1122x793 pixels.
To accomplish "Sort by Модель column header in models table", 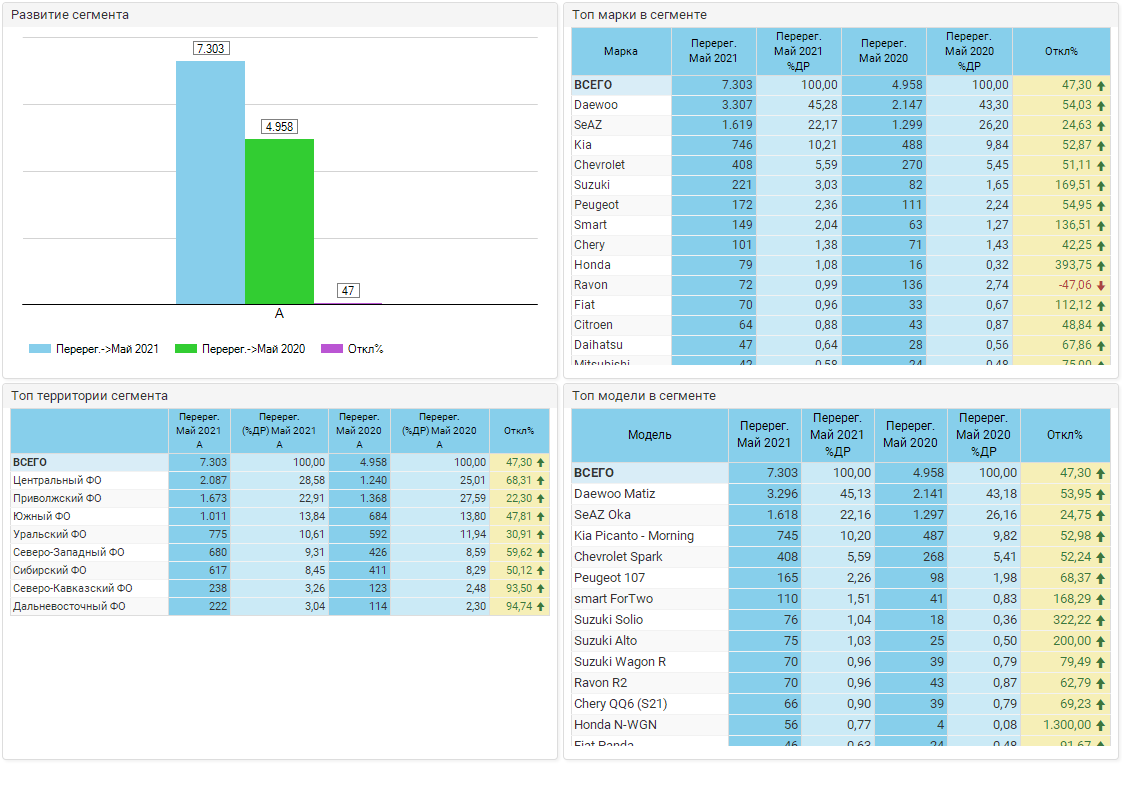I will pyautogui.click(x=649, y=435).
